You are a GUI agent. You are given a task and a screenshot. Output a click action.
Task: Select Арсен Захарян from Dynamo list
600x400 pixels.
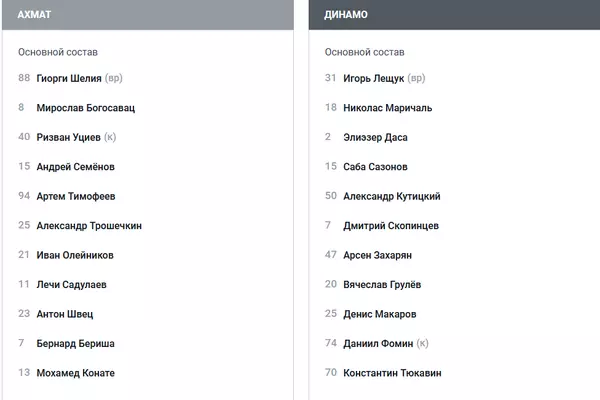(377, 255)
